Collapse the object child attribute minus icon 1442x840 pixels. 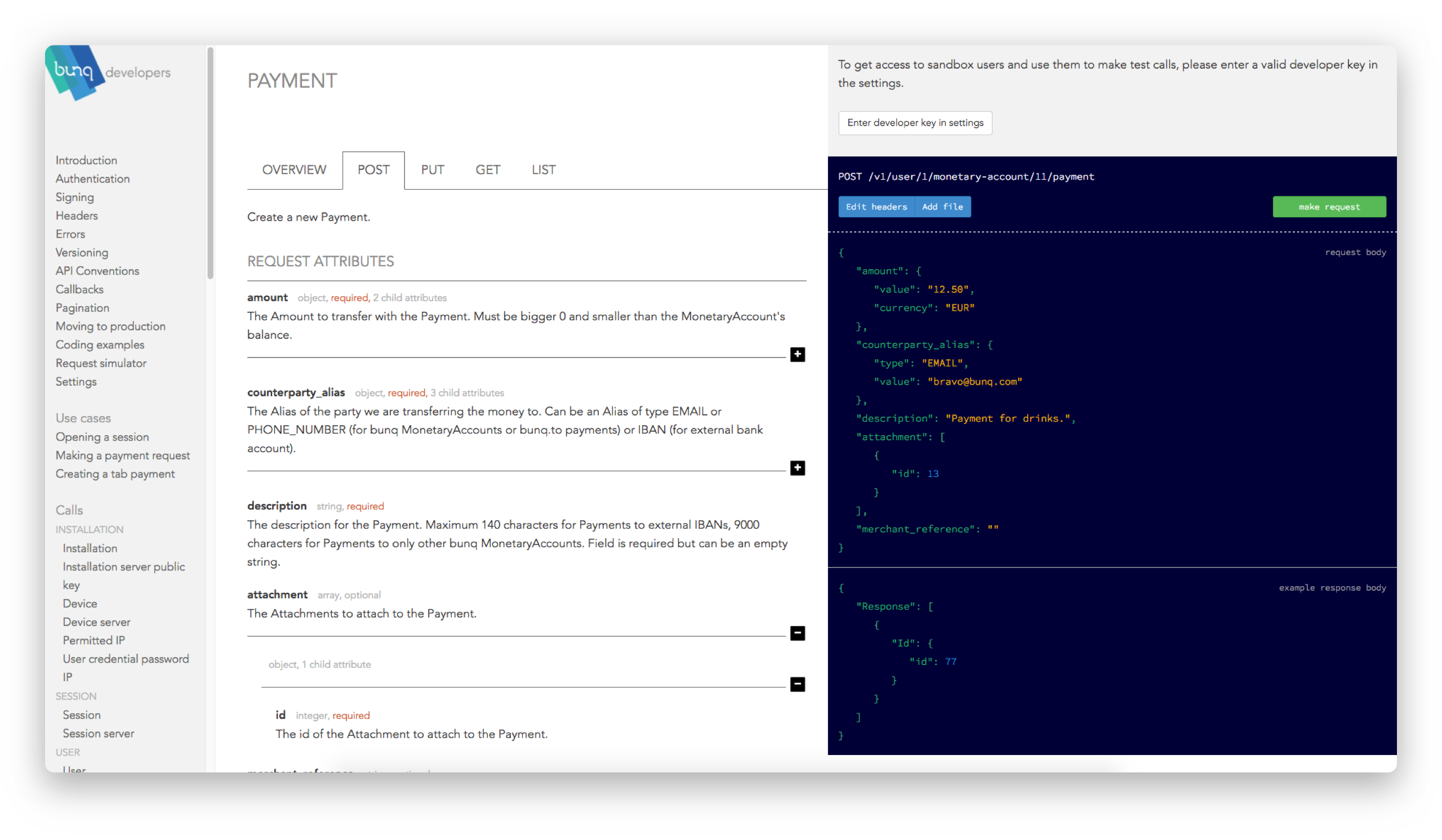coord(797,684)
